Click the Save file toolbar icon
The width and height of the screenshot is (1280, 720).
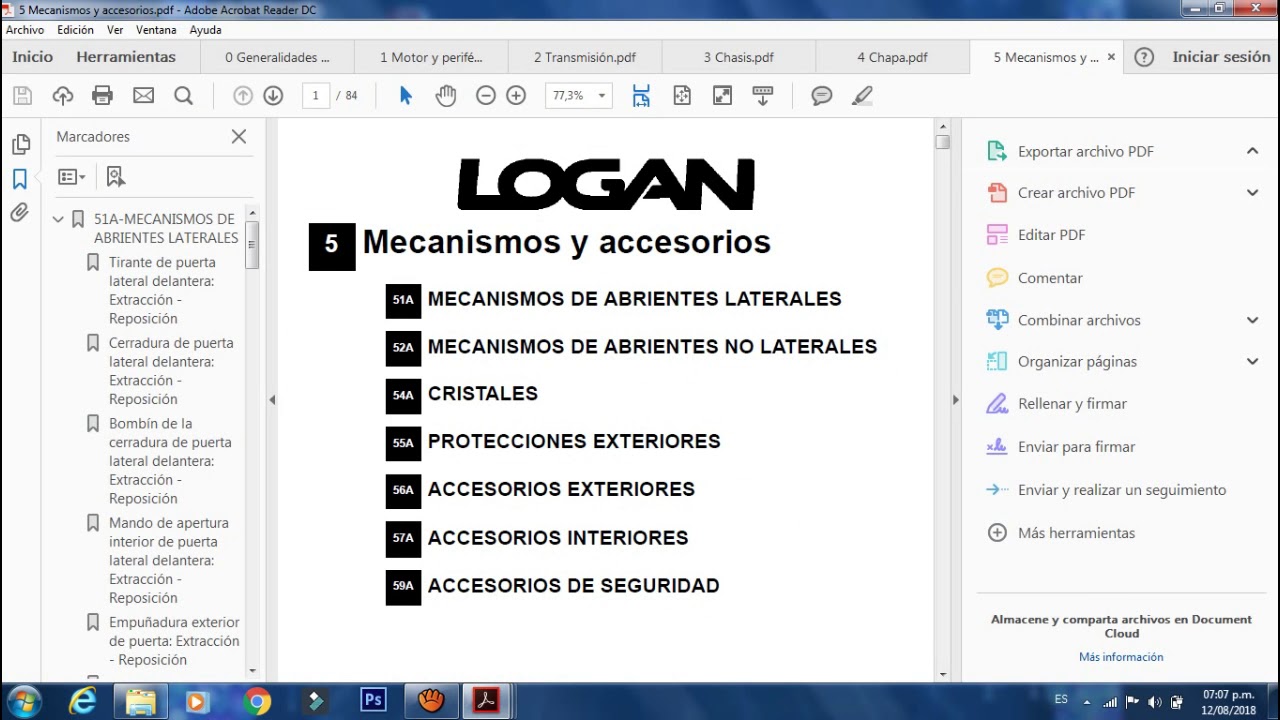tap(22, 96)
